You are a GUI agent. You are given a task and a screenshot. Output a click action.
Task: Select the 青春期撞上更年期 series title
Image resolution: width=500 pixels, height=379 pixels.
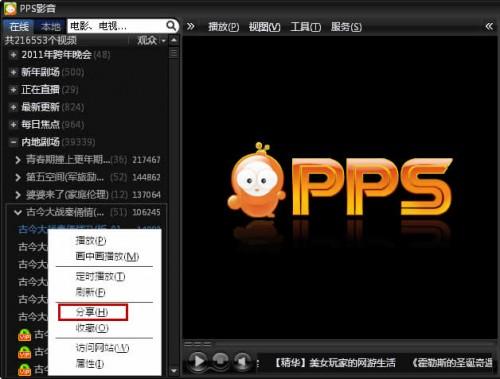(x=68, y=160)
